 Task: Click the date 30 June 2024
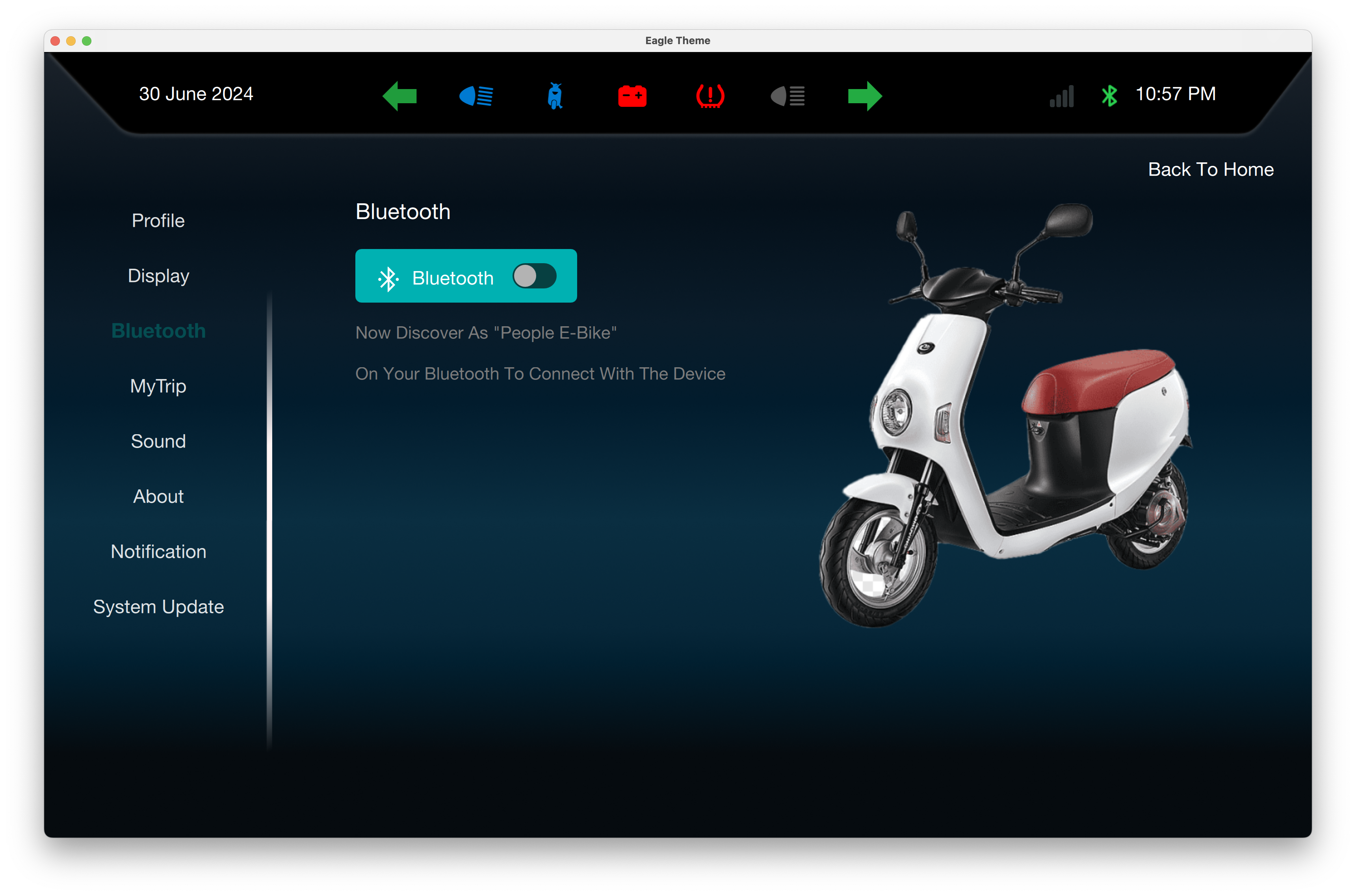(x=196, y=94)
